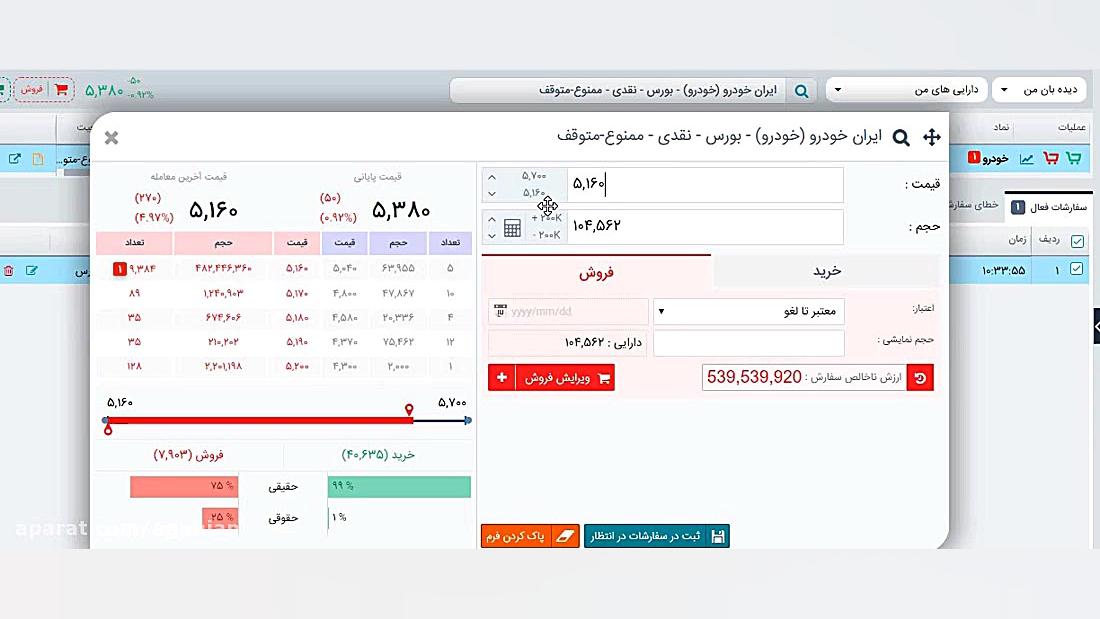Image resolution: width=1100 pixels, height=619 pixels.
Task: Click the sell volume 482,446,360 cell
Action: click(223, 268)
